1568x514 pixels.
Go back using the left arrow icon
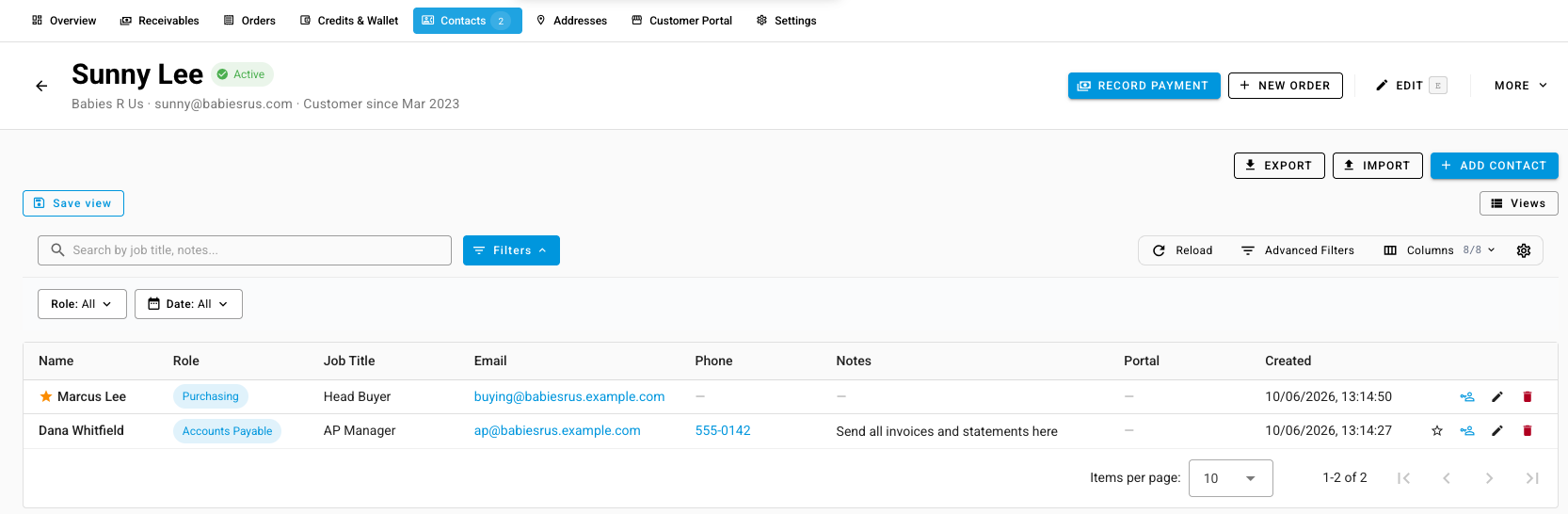tap(41, 86)
